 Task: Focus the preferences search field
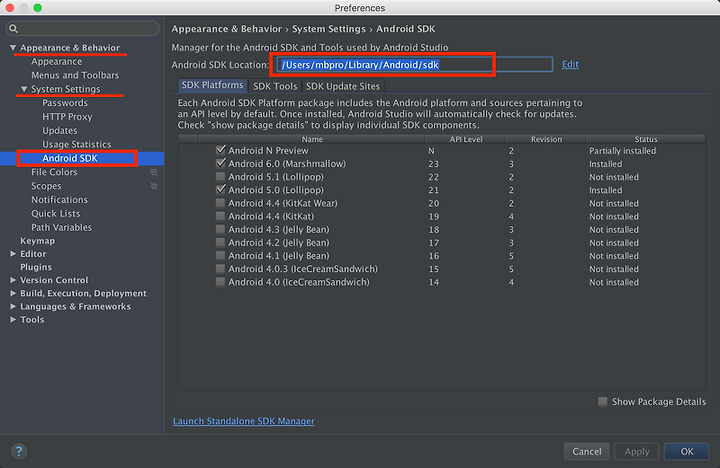tap(83, 29)
